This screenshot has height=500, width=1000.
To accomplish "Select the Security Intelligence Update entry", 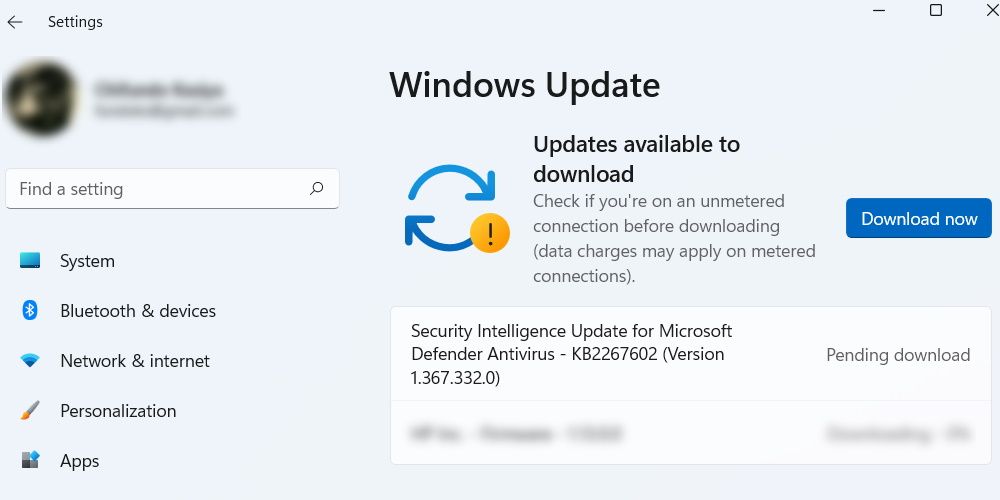I will pyautogui.click(x=571, y=354).
